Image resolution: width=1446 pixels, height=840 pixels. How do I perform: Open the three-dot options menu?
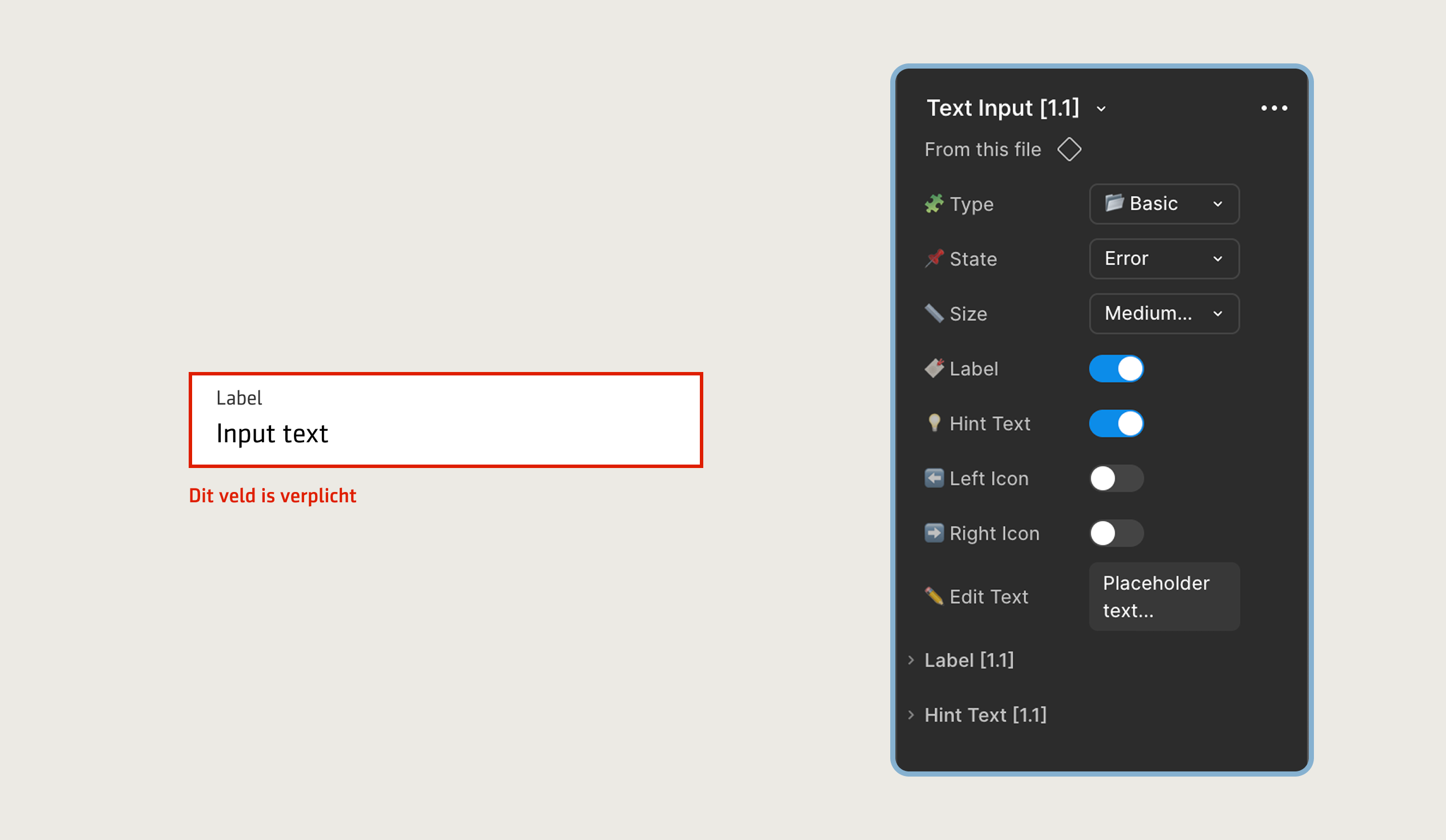pos(1274,108)
